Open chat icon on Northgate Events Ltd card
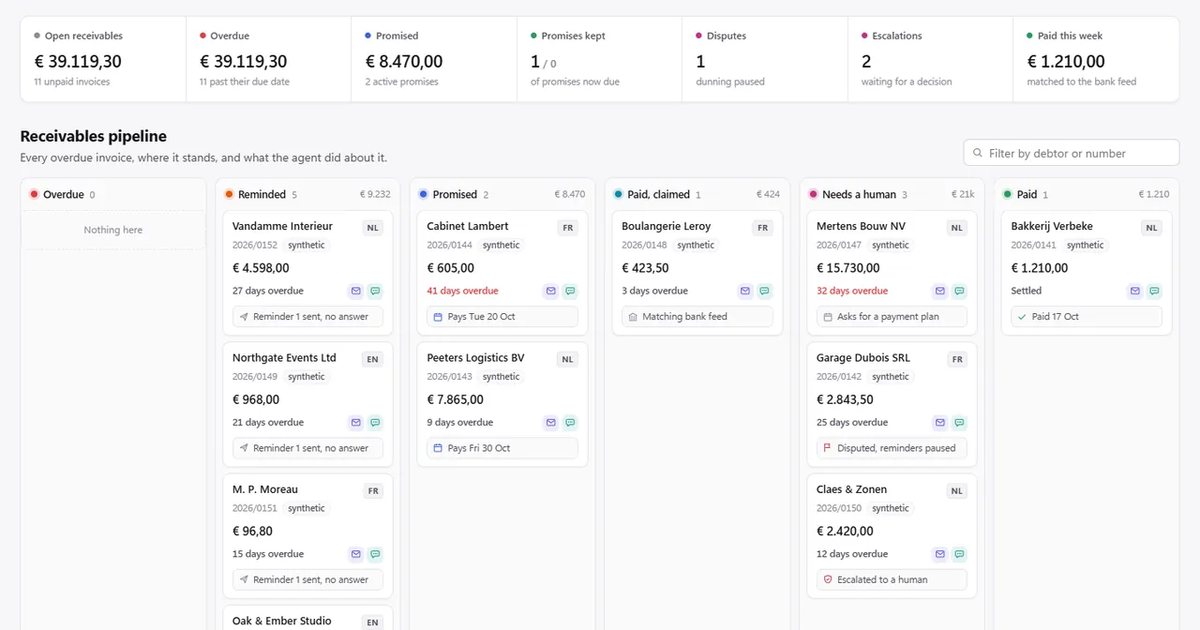The width and height of the screenshot is (1200, 630). tap(375, 423)
